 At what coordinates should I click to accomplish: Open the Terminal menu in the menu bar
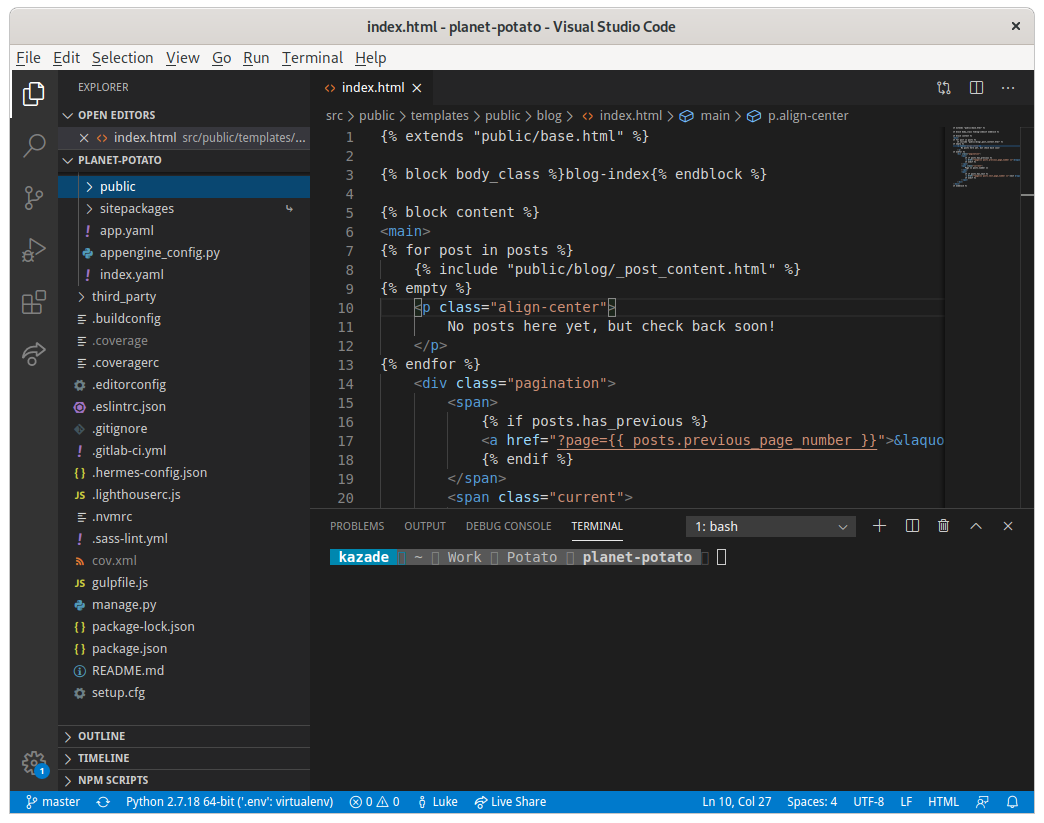[311, 57]
